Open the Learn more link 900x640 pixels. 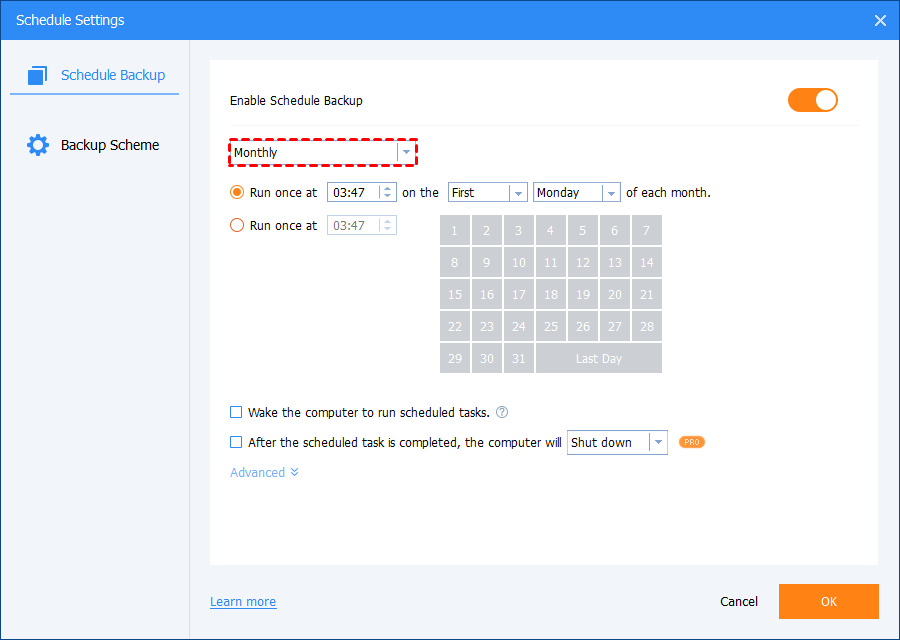243,602
